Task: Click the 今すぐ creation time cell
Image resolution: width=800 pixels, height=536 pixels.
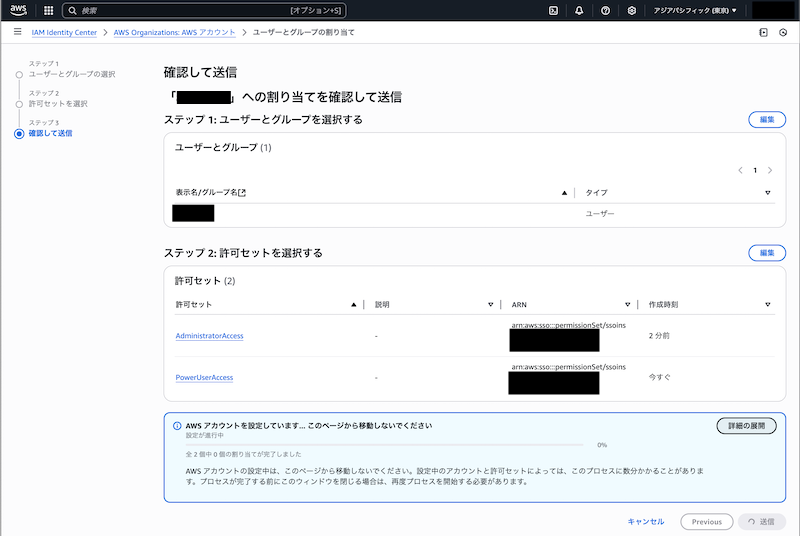Action: pyautogui.click(x=660, y=377)
